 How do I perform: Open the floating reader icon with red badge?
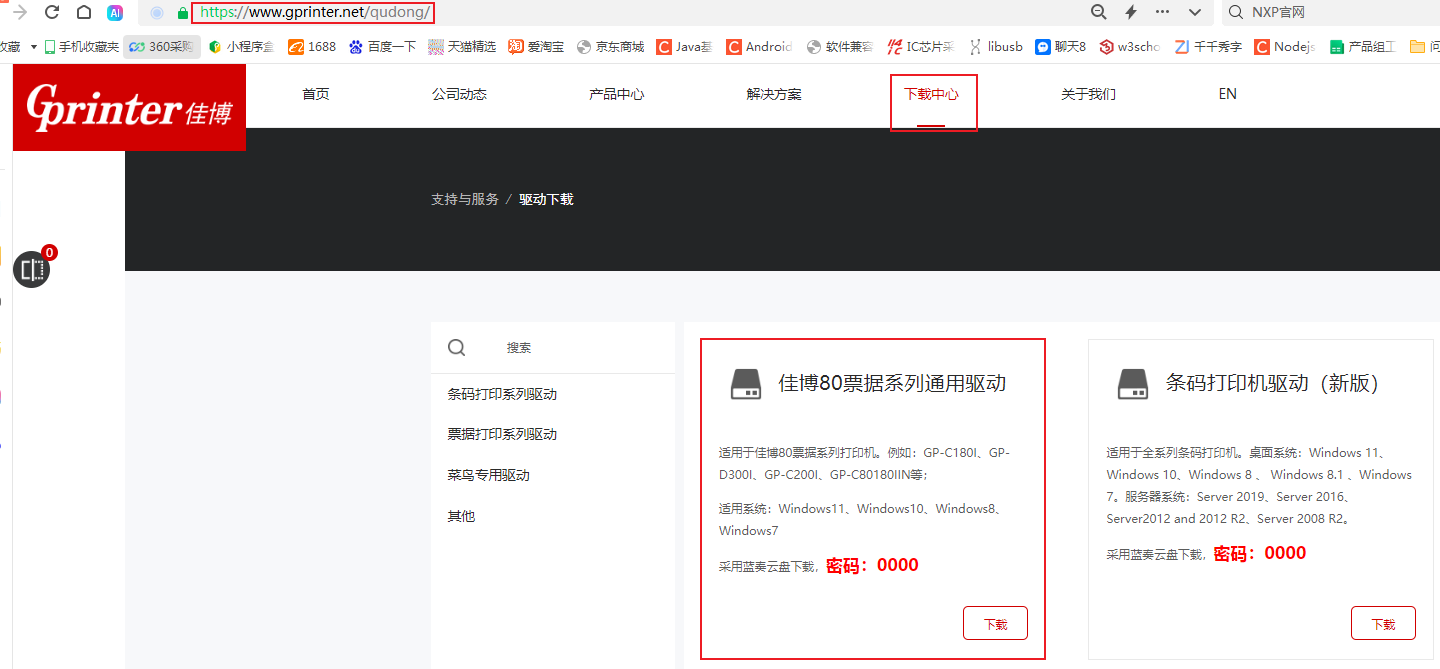pos(32,269)
